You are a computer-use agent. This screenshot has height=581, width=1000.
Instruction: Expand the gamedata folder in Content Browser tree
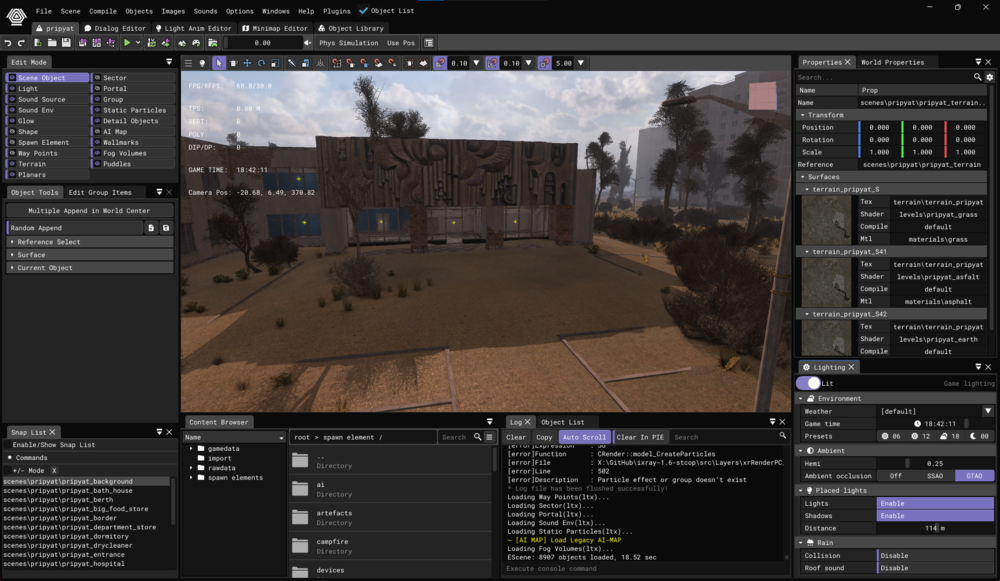(x=191, y=448)
